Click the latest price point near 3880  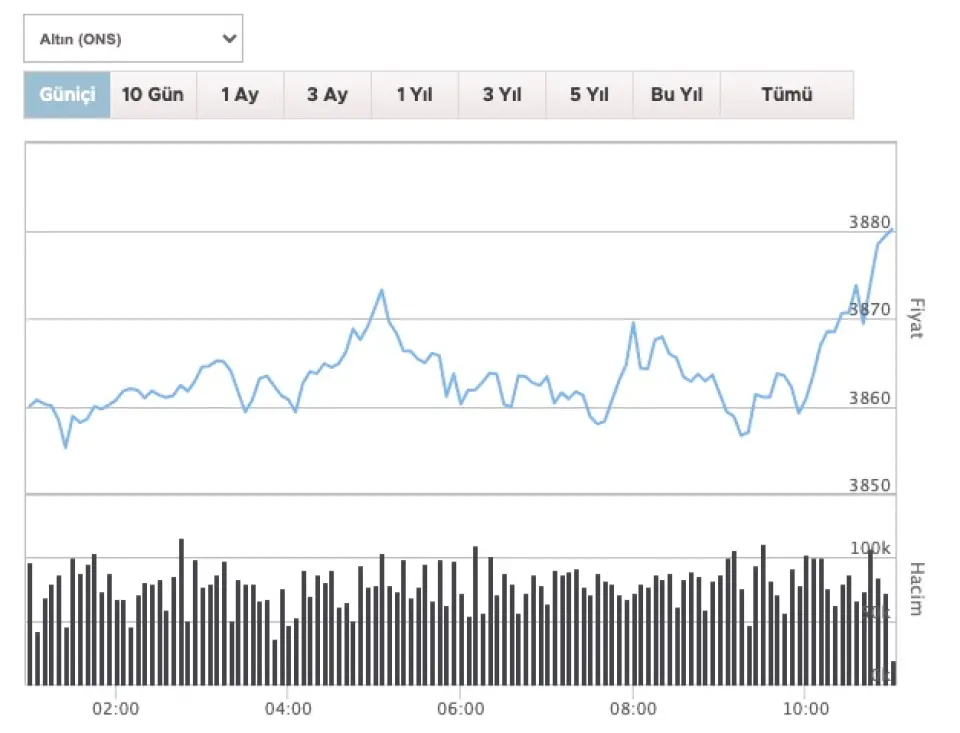click(x=890, y=230)
